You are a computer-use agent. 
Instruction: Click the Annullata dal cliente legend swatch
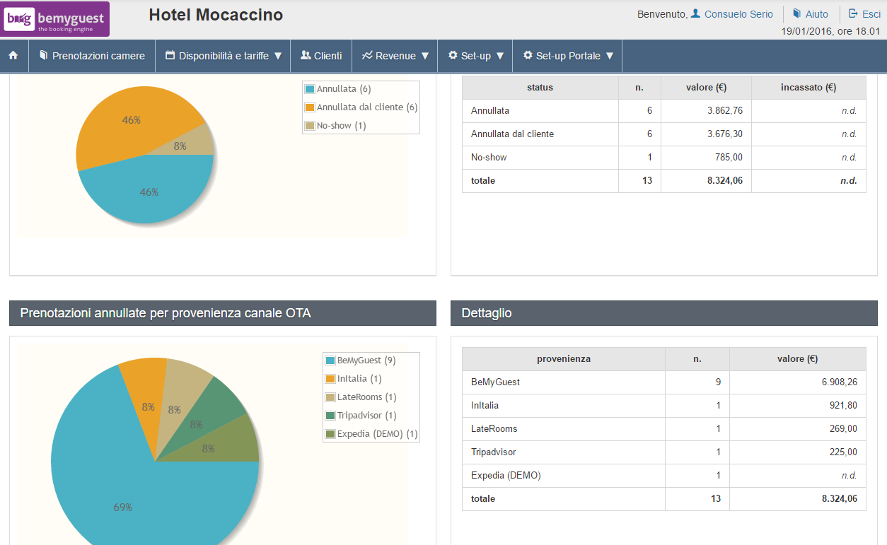coord(310,107)
